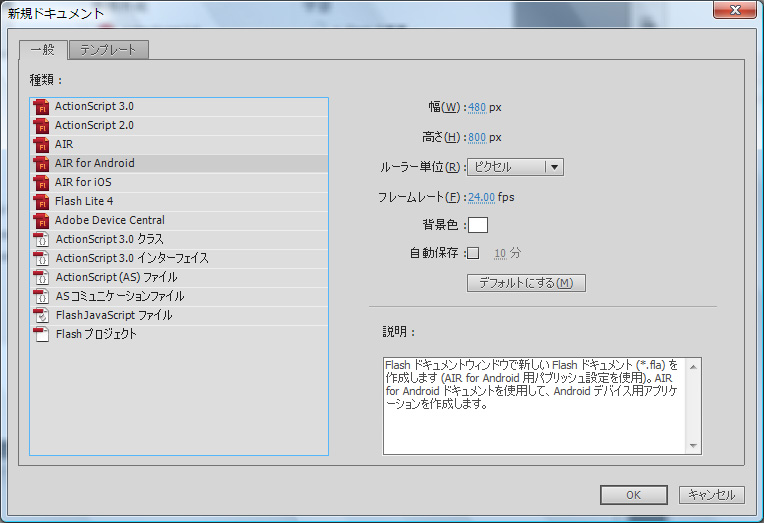Select ActionScript 3.0 インターフェイス entry

pyautogui.click(x=179, y=258)
